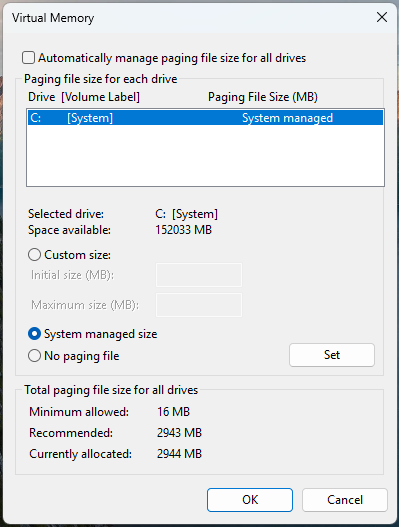Click the 'Paging File Size (MB)' column header

[x=263, y=97]
